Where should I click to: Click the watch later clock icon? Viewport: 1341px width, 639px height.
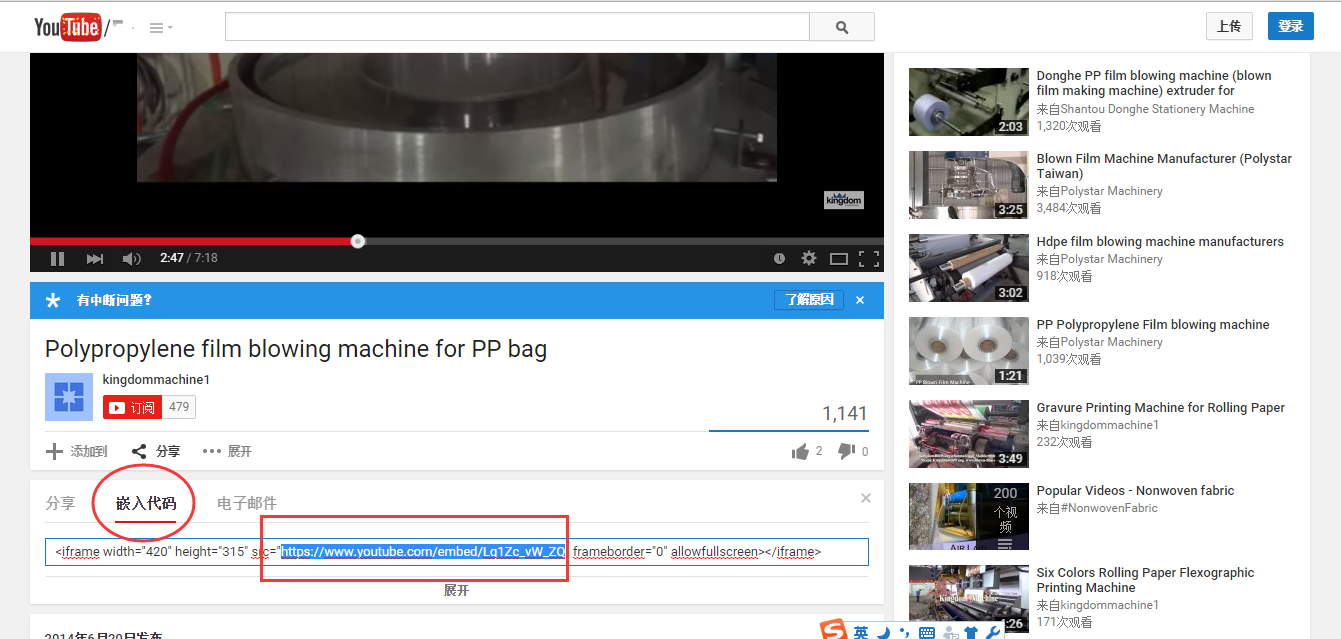[779, 259]
